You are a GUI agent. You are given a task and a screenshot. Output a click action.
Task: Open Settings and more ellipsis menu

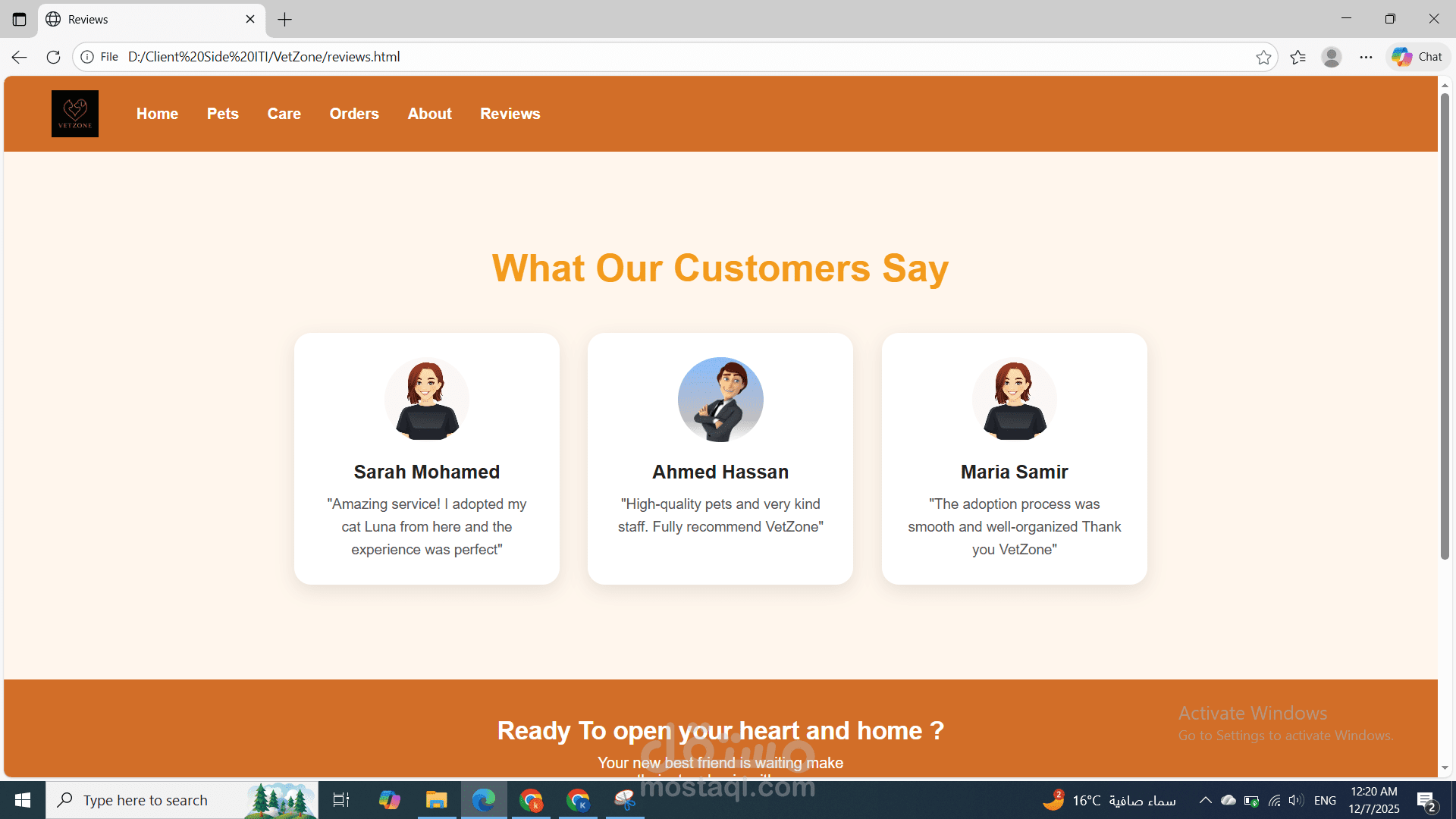(1366, 57)
